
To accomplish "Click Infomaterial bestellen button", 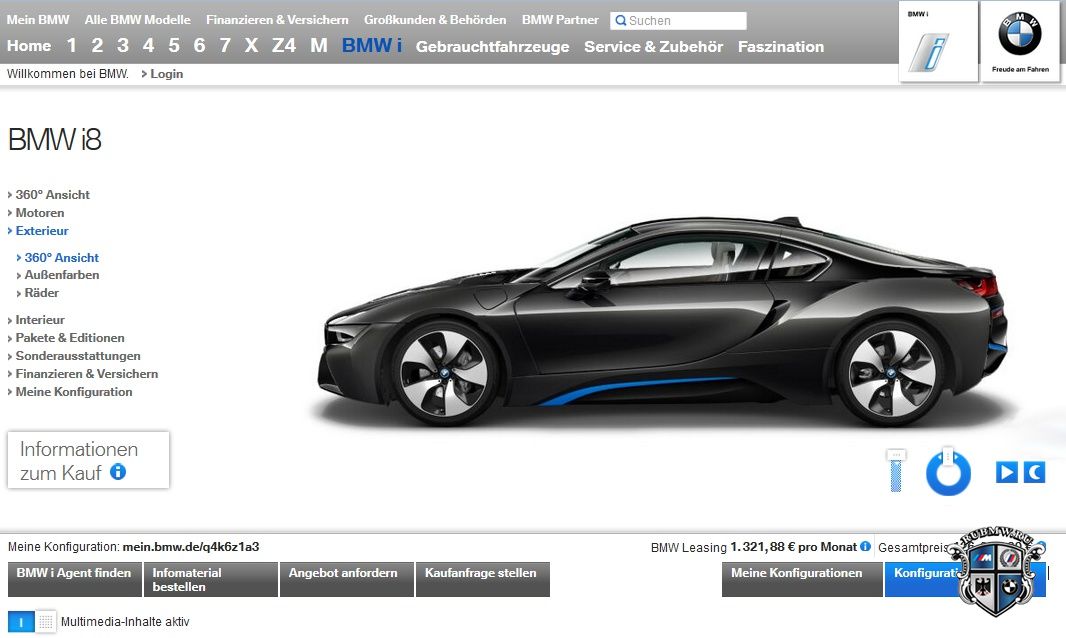I will pos(211,580).
